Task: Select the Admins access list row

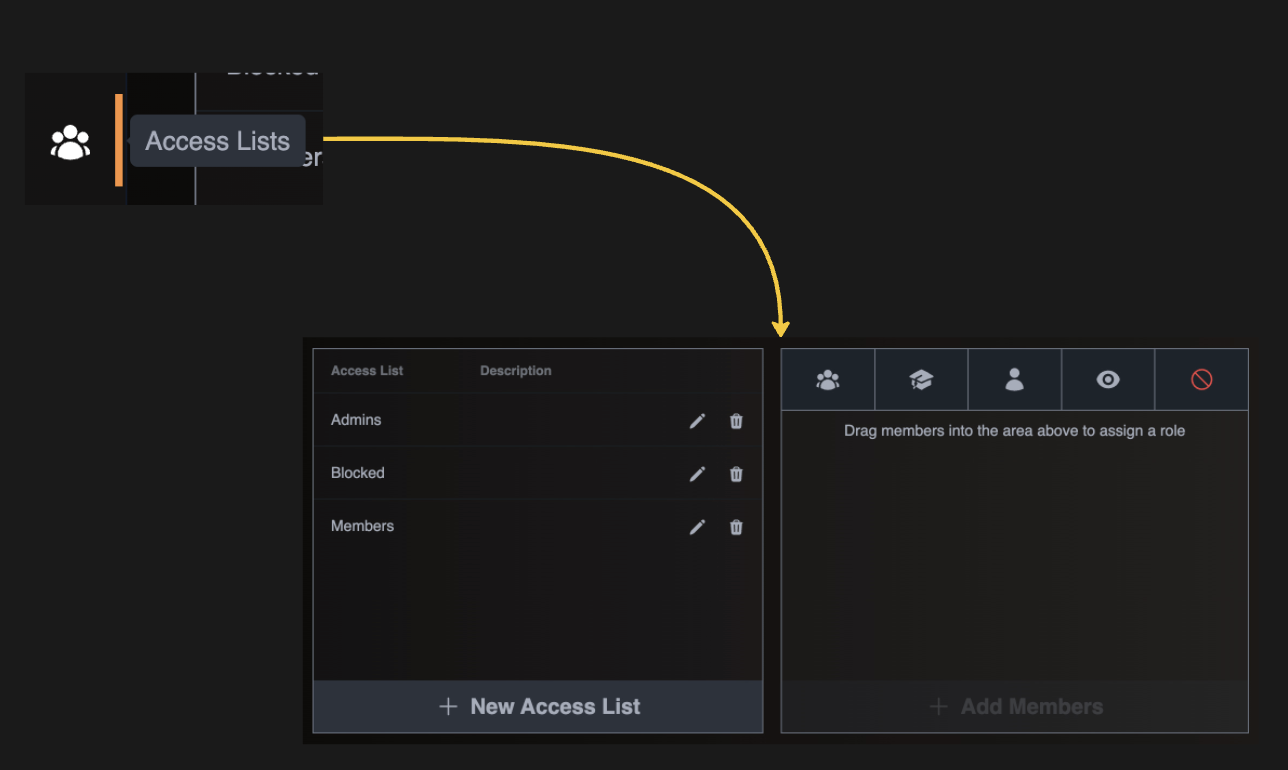Action: coord(356,420)
